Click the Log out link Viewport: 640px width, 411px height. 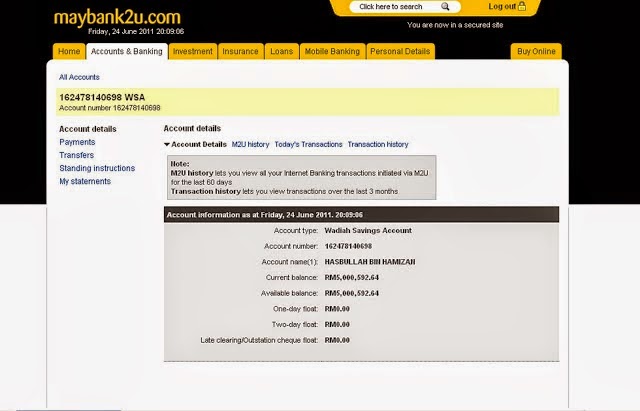502,7
